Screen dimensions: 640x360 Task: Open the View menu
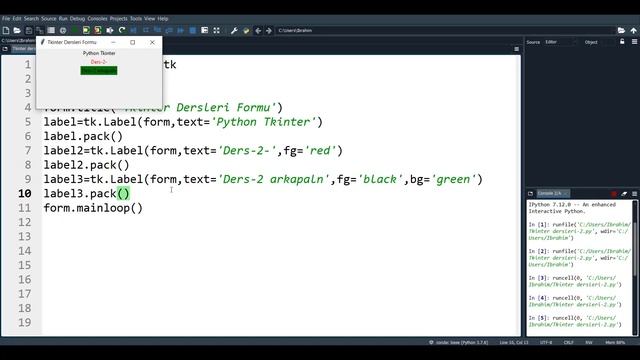pyautogui.click(x=150, y=19)
